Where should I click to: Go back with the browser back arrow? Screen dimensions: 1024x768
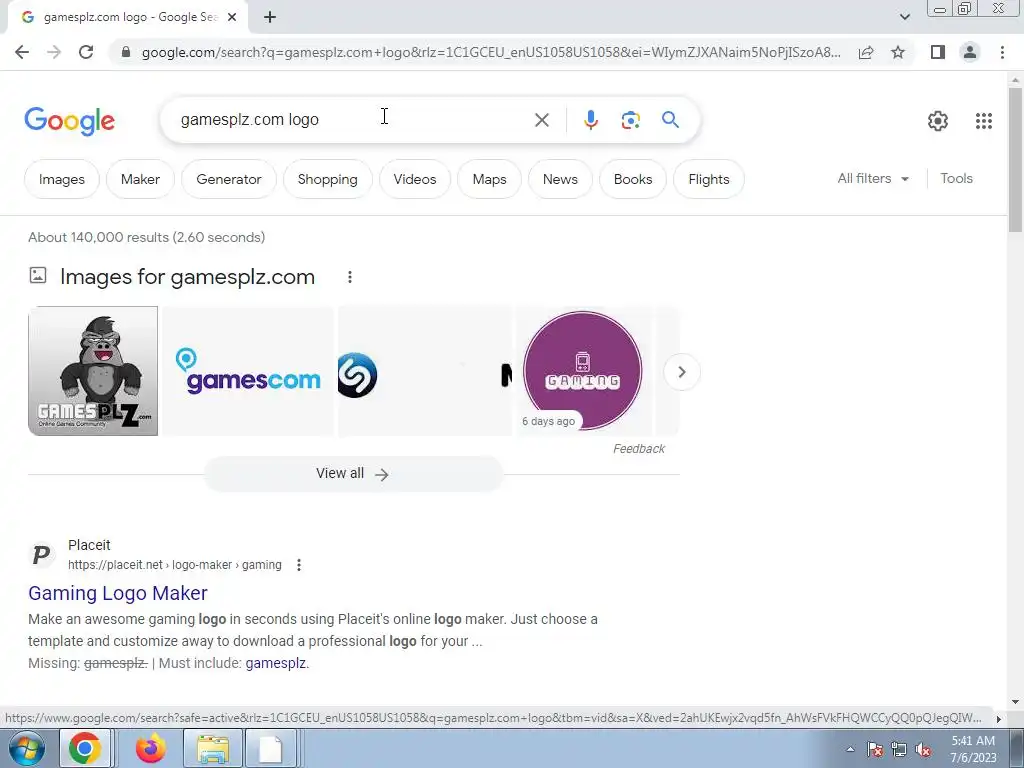22,52
